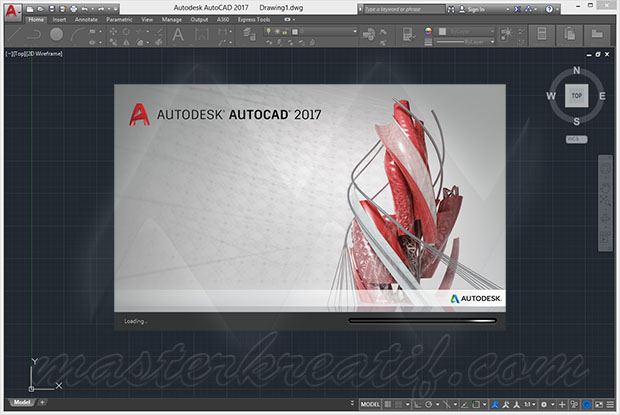Switch to the Annotate ribbon tab
This screenshot has width=620, height=415.
coord(86,19)
